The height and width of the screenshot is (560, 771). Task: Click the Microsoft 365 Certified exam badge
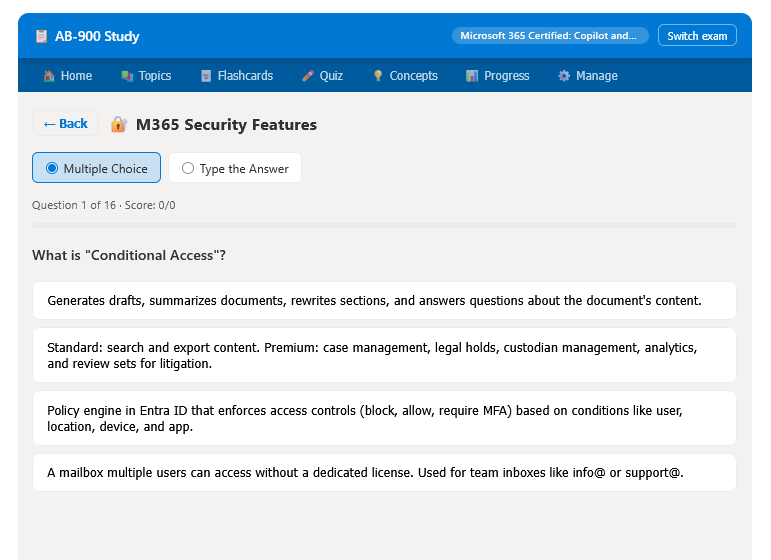coord(550,36)
